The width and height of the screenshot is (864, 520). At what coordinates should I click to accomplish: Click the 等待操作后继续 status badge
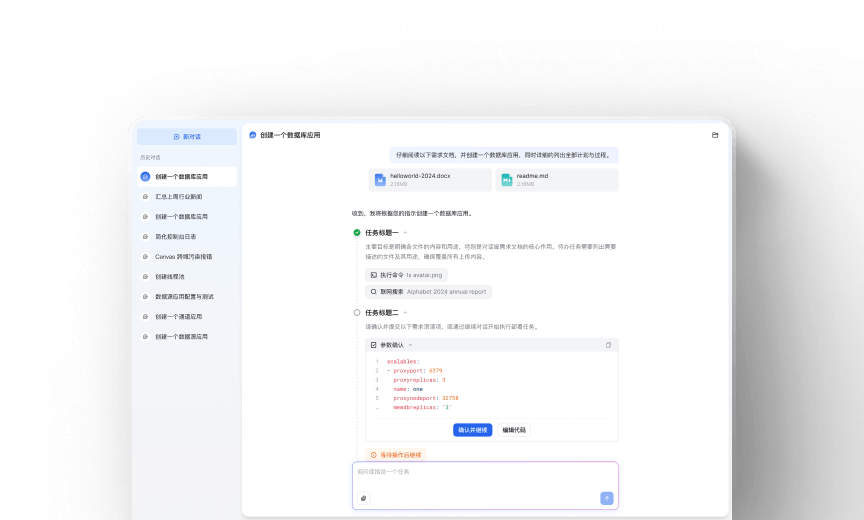(395, 455)
